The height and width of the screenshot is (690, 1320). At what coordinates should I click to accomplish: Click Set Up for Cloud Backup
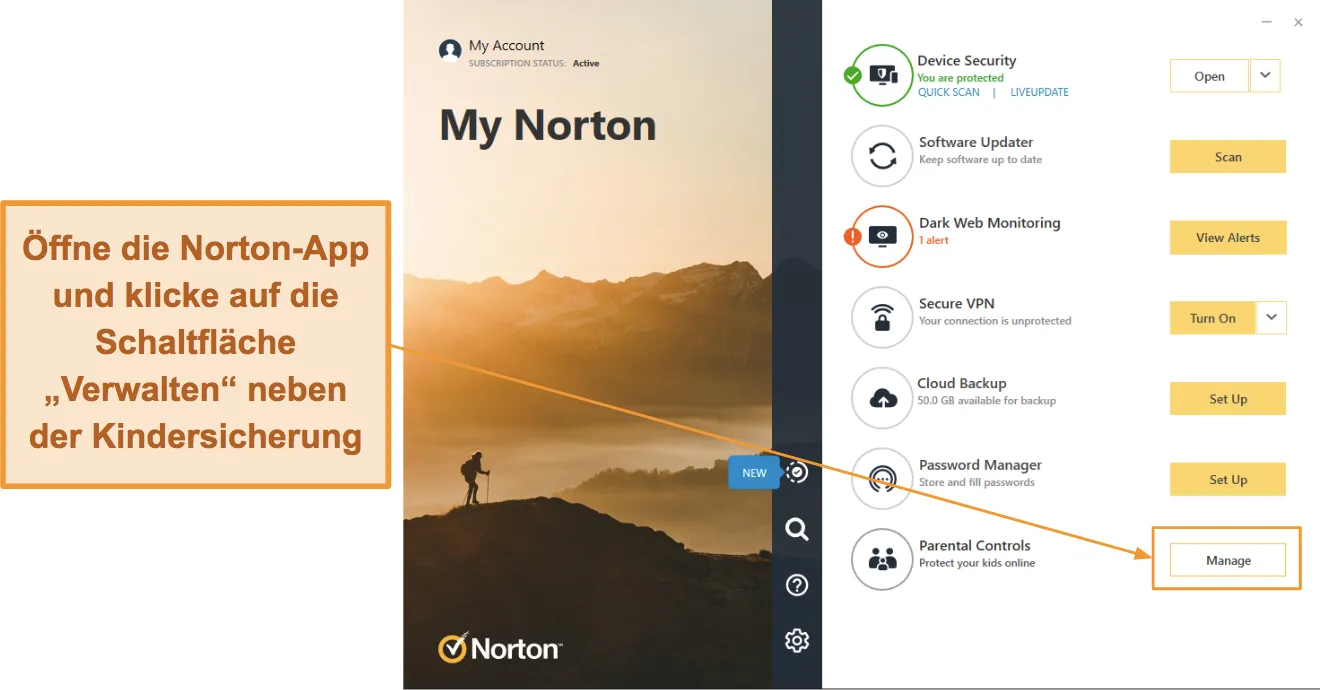pyautogui.click(x=1228, y=399)
